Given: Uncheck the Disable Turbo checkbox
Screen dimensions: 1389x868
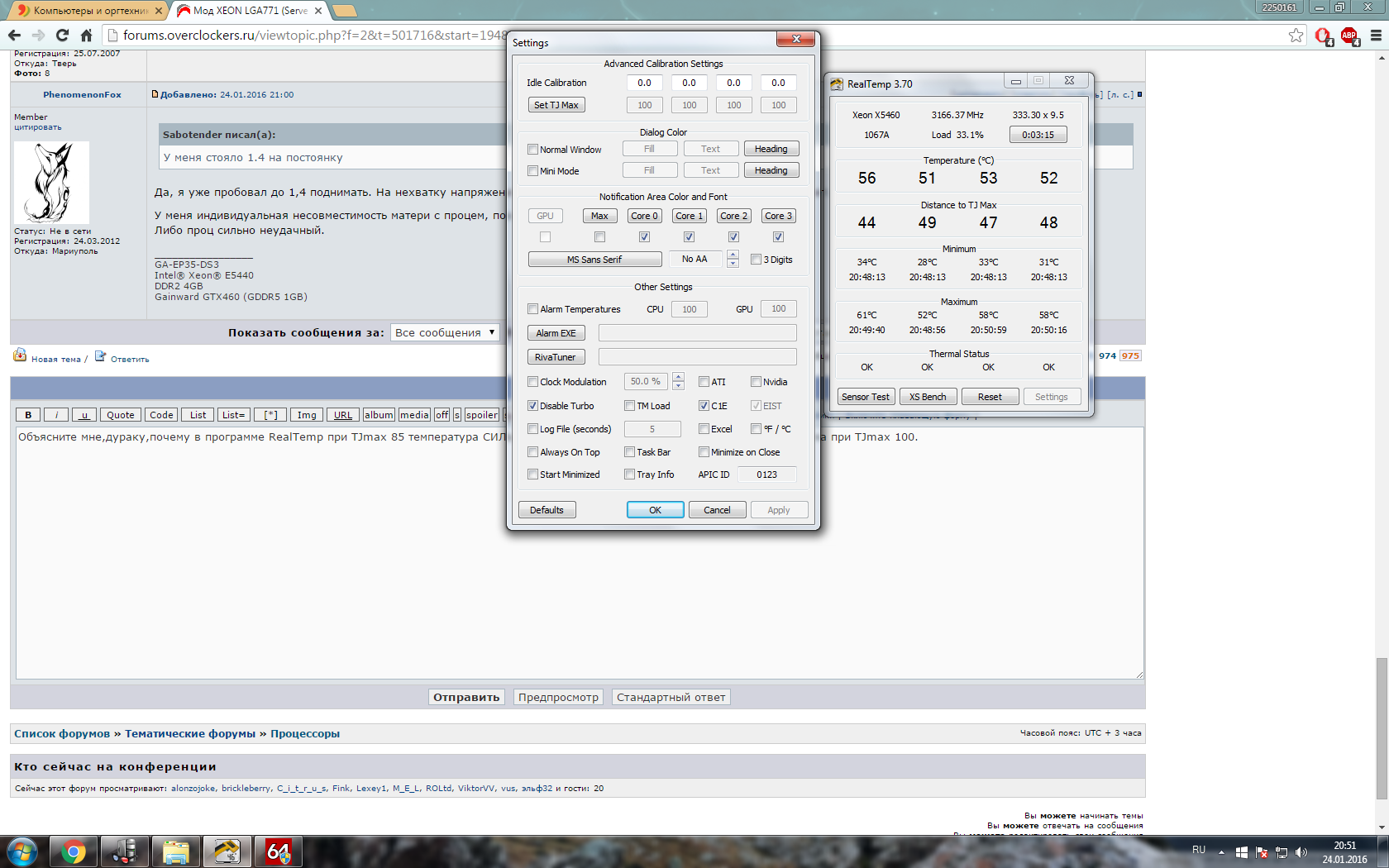Looking at the screenshot, I should pos(533,406).
